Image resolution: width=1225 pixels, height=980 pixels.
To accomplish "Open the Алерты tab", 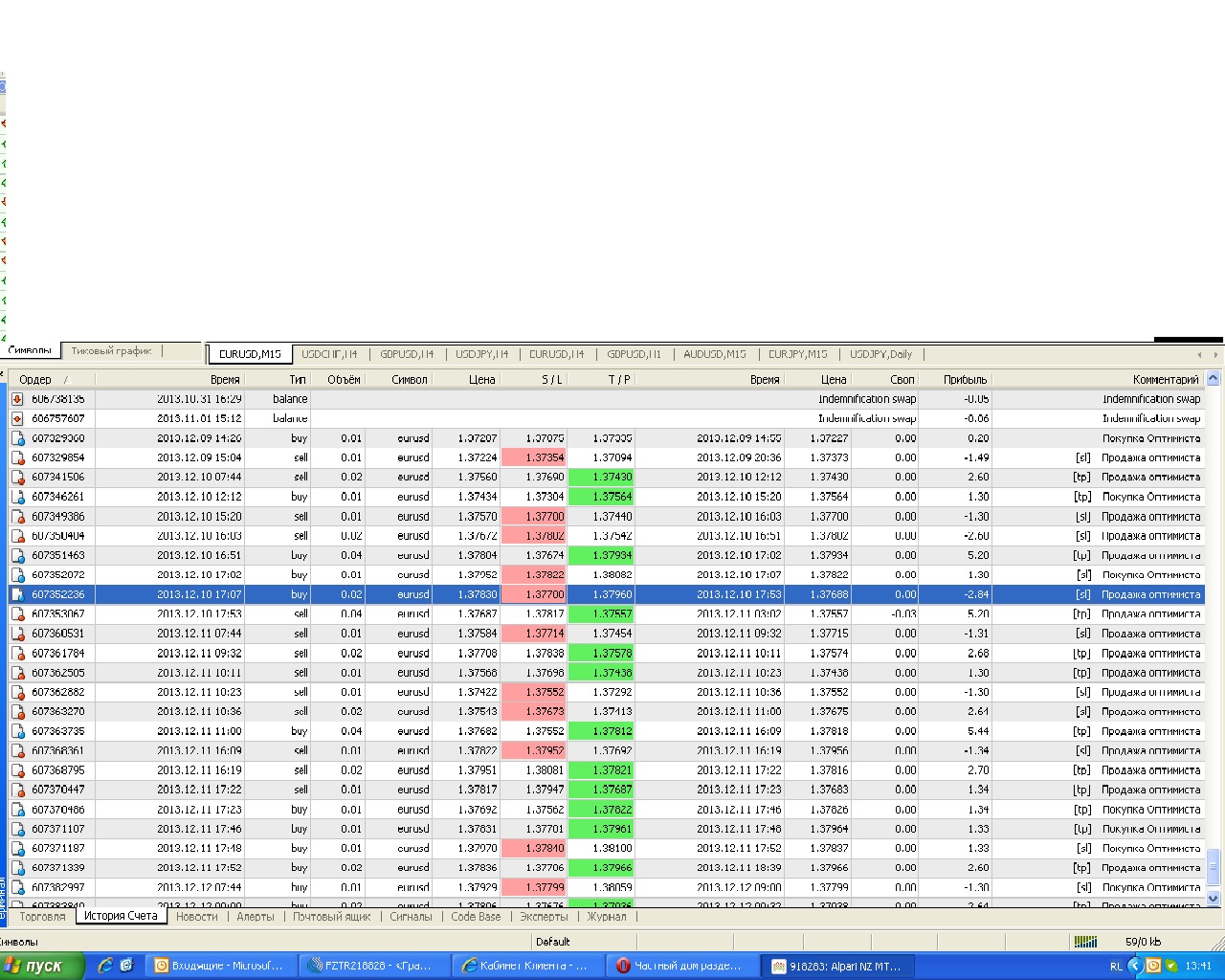I will pyautogui.click(x=256, y=917).
